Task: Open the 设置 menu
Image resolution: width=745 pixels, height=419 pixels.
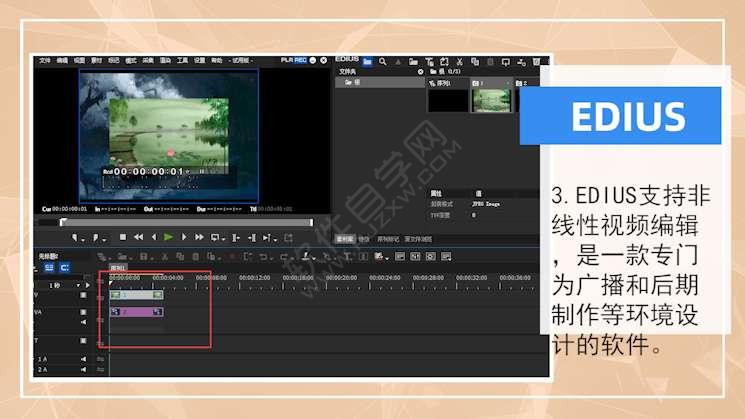Action: (x=200, y=60)
